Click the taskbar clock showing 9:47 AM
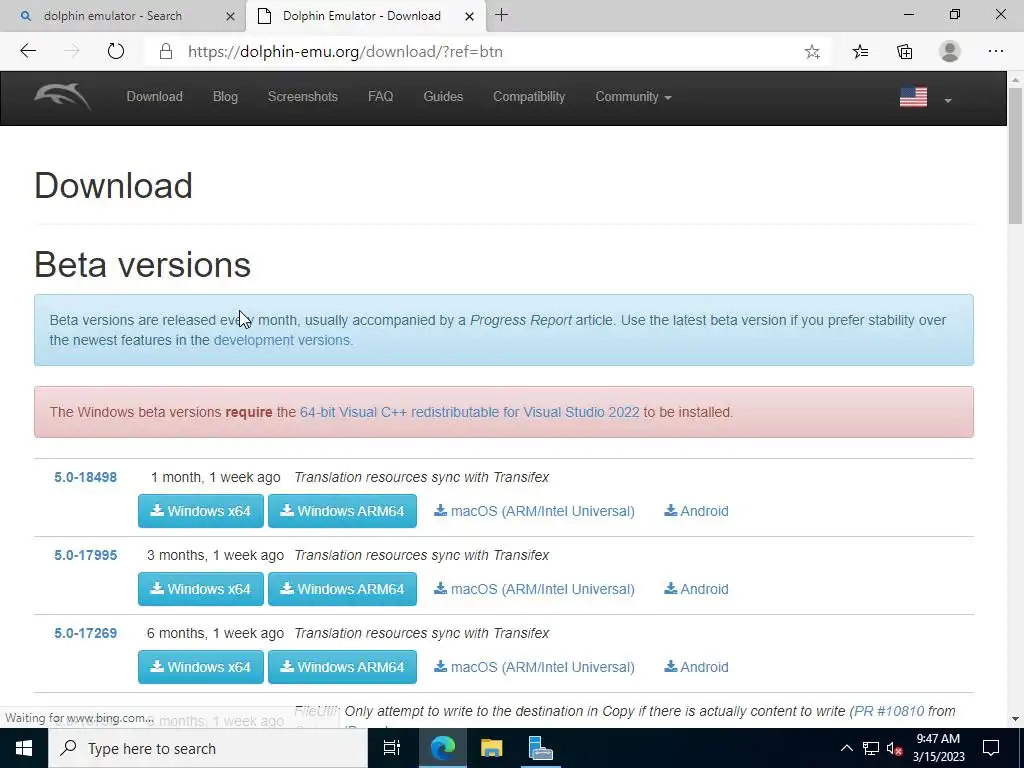Image resolution: width=1024 pixels, height=768 pixels. [x=938, y=748]
